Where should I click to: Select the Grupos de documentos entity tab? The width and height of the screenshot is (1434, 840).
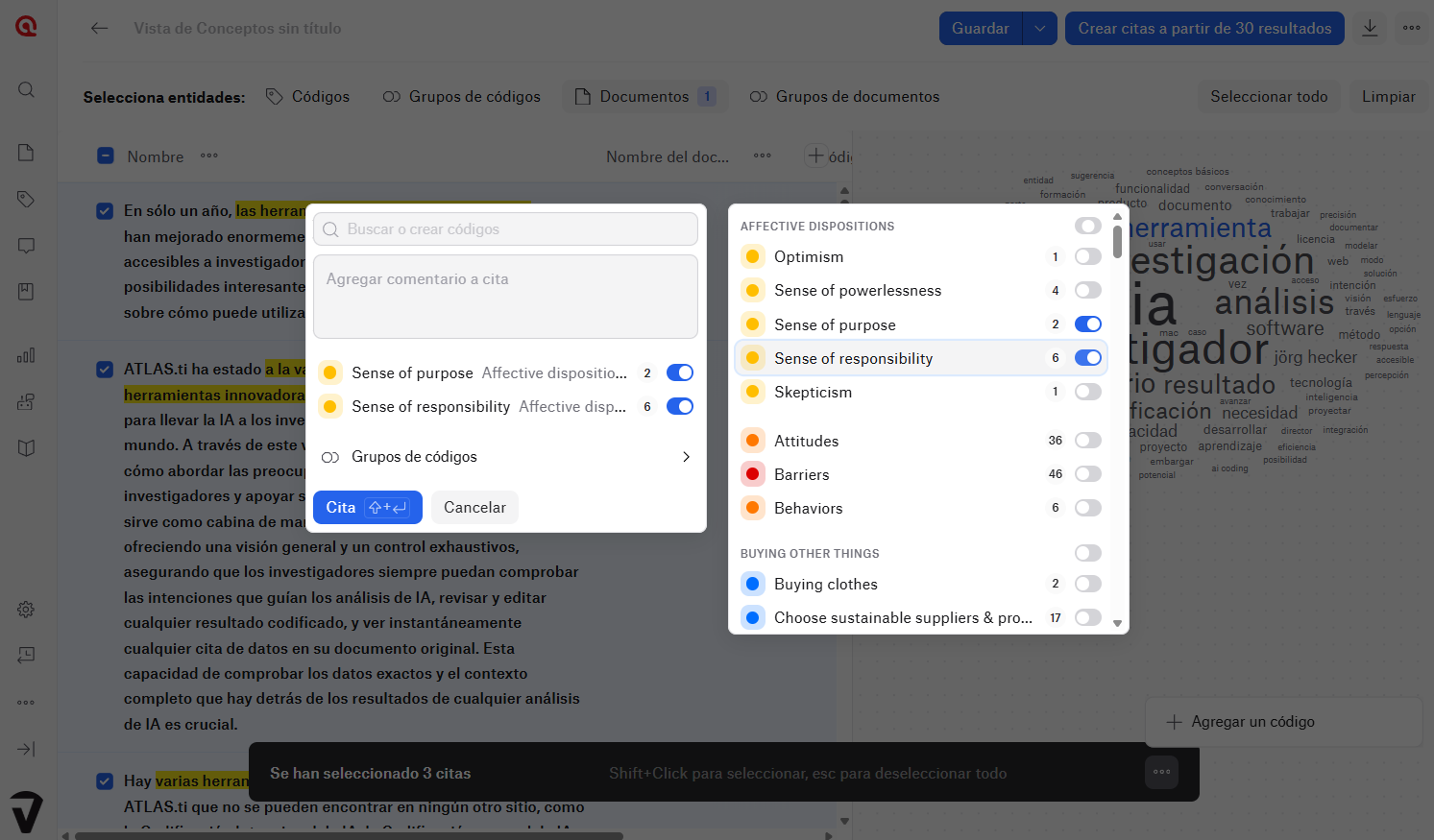pos(844,97)
